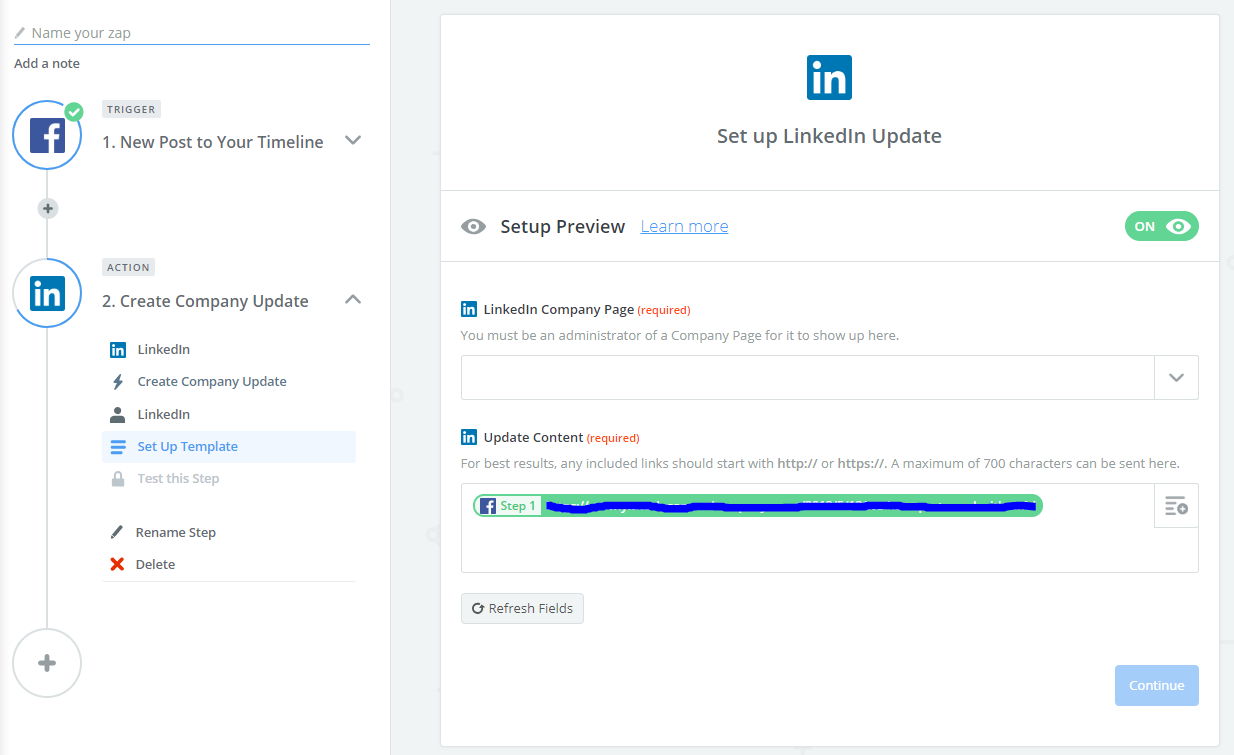Viewport: 1234px width, 755px height.
Task: Open the Learn more link
Action: point(684,226)
